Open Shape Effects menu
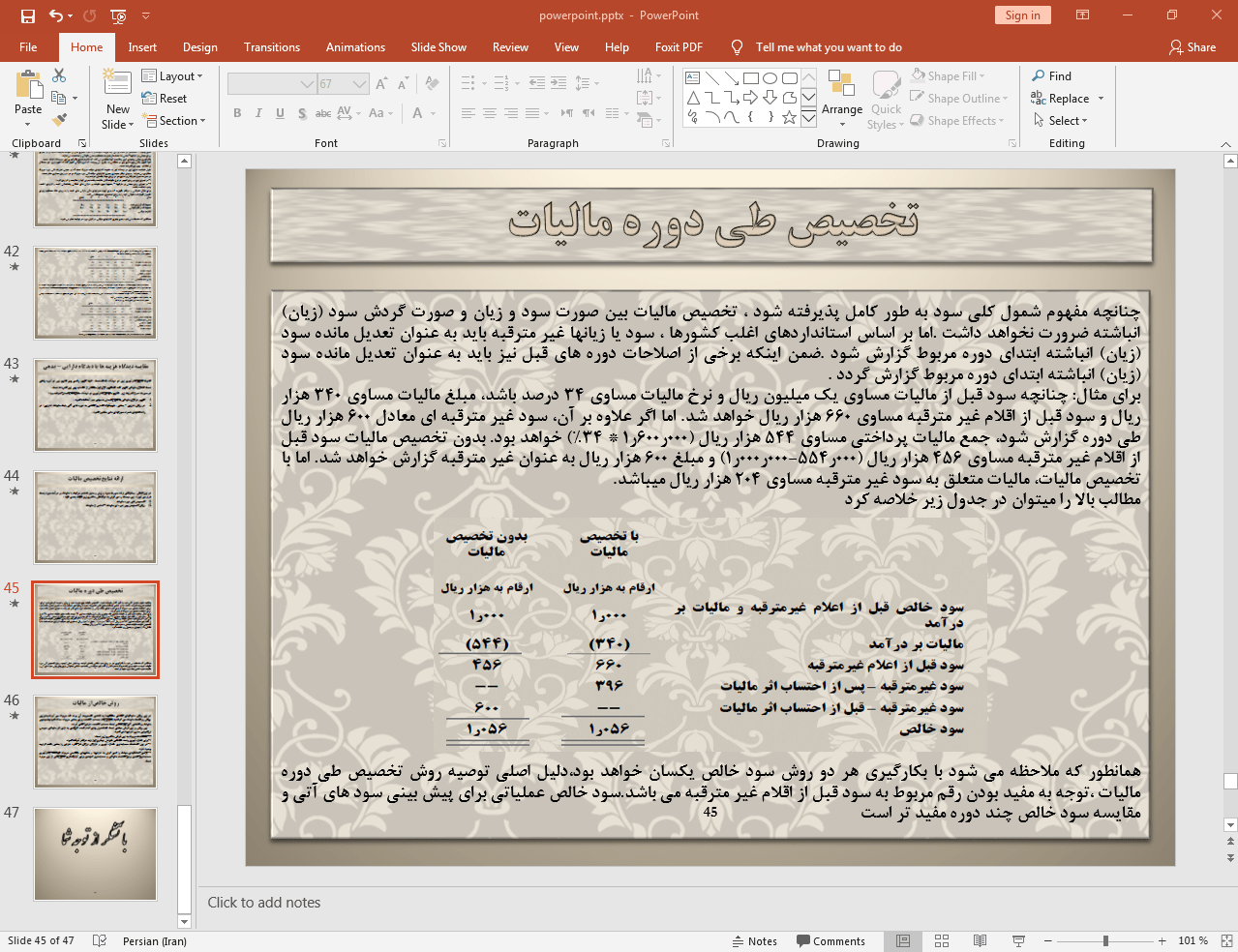The width and height of the screenshot is (1238, 952). click(x=957, y=121)
